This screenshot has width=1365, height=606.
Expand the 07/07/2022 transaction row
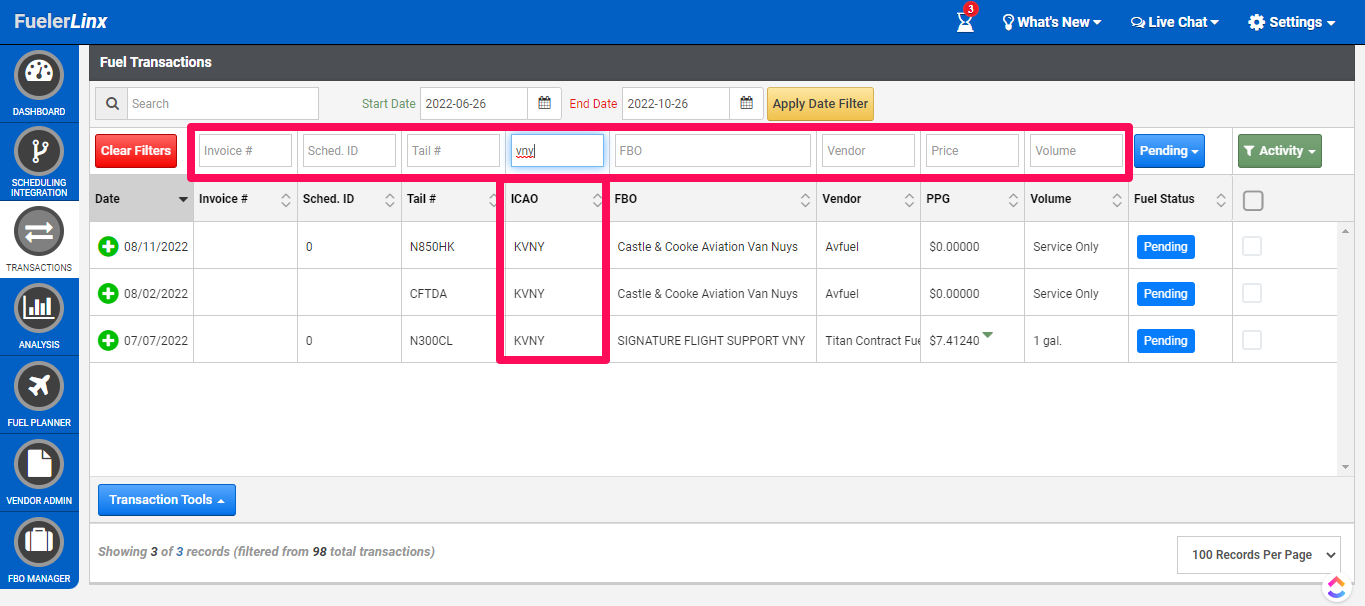click(x=108, y=340)
